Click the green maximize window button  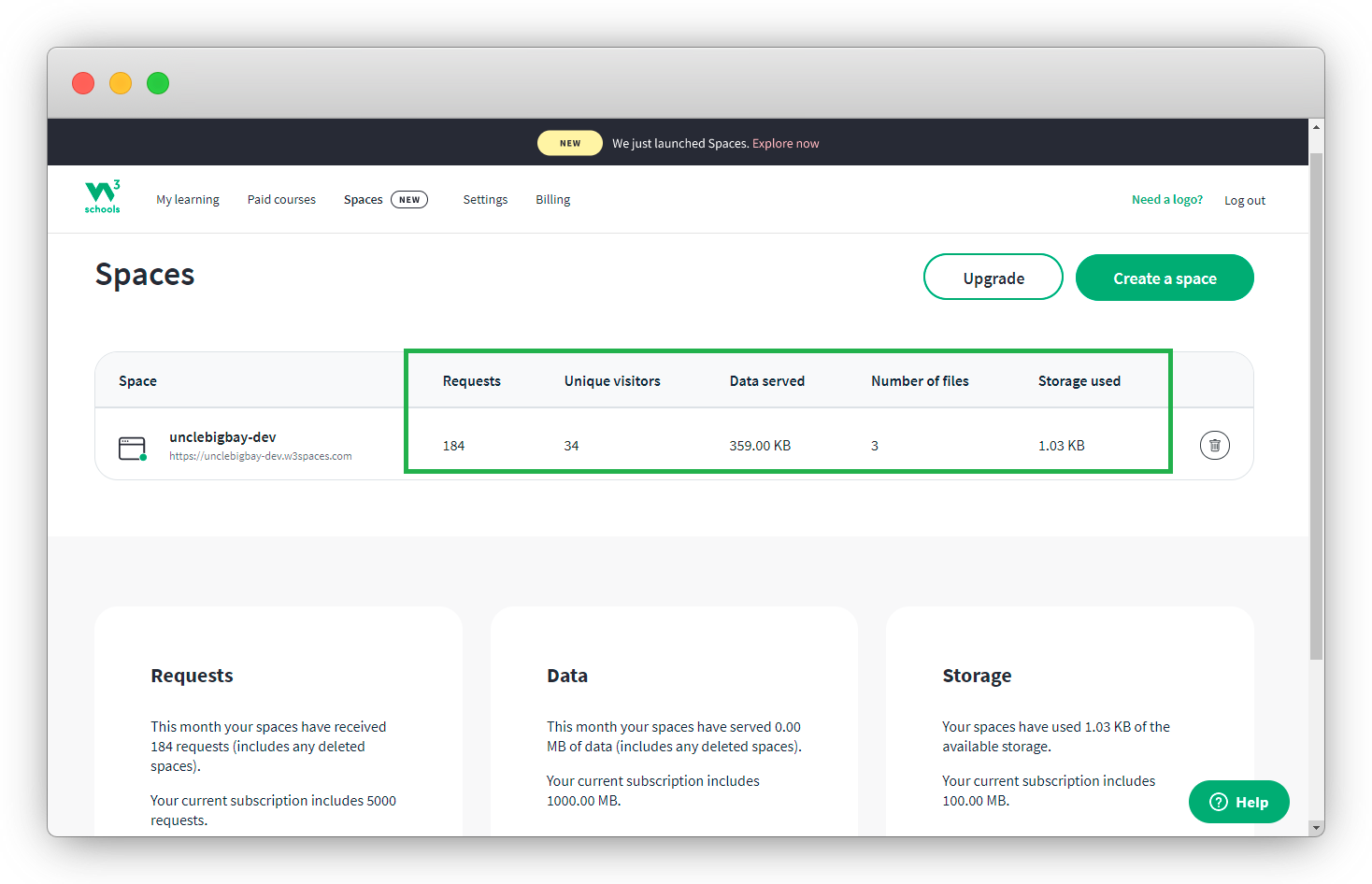pos(158,83)
